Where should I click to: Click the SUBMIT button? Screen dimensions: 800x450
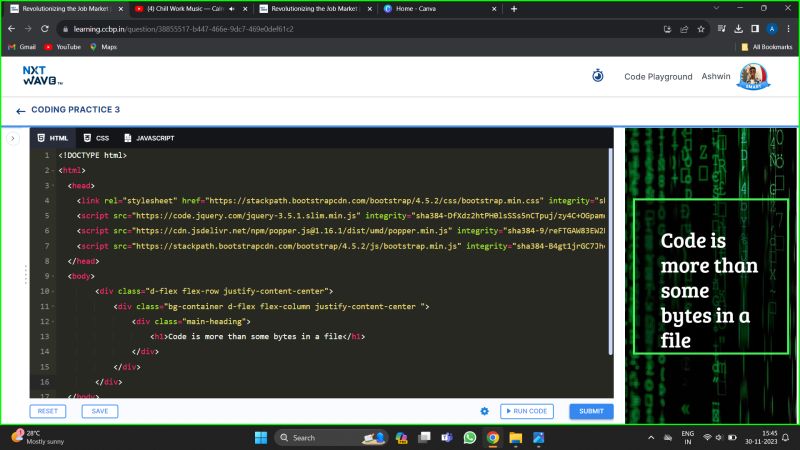591,411
